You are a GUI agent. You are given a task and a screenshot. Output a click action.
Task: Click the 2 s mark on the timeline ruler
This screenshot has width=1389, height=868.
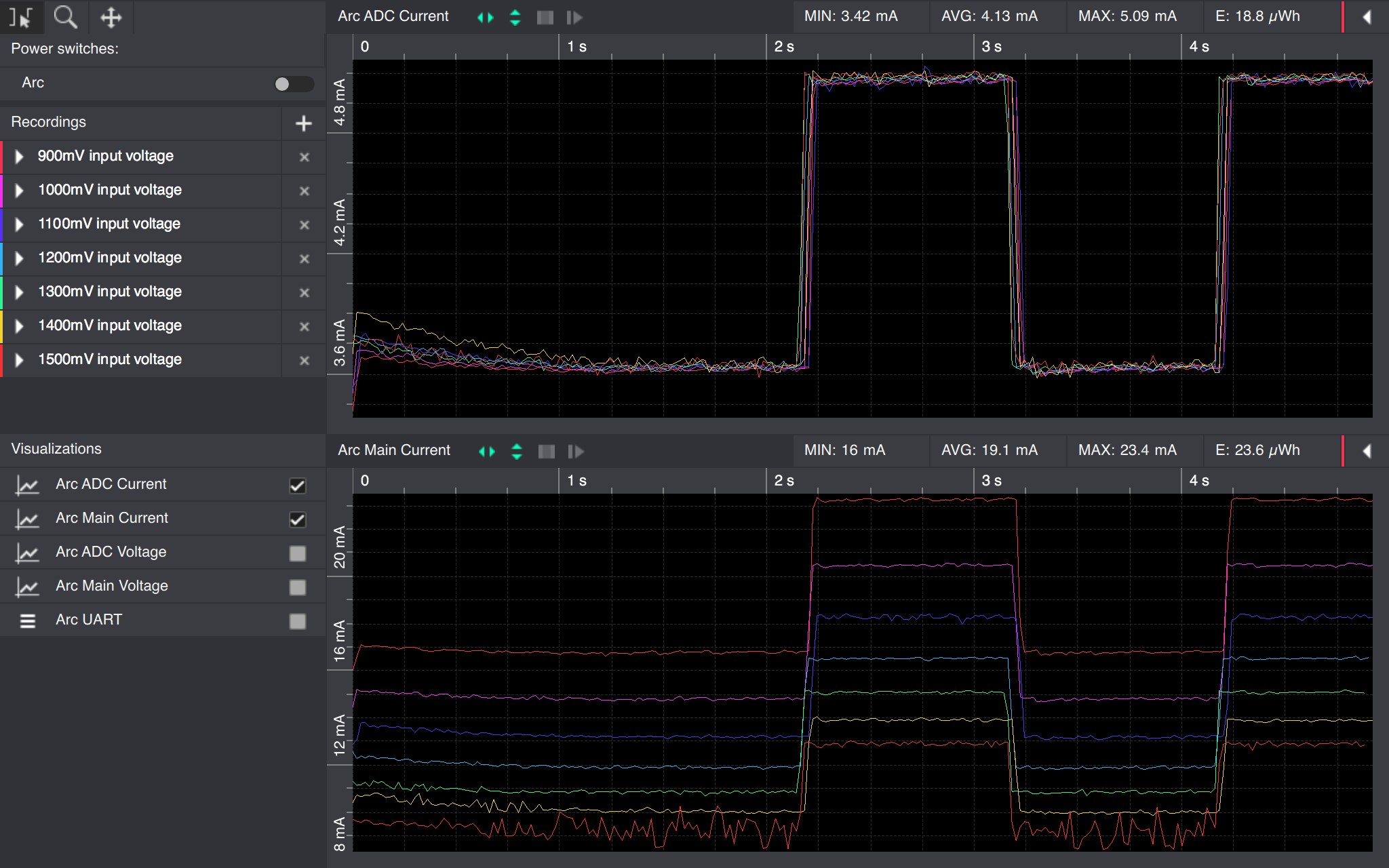coord(783,47)
